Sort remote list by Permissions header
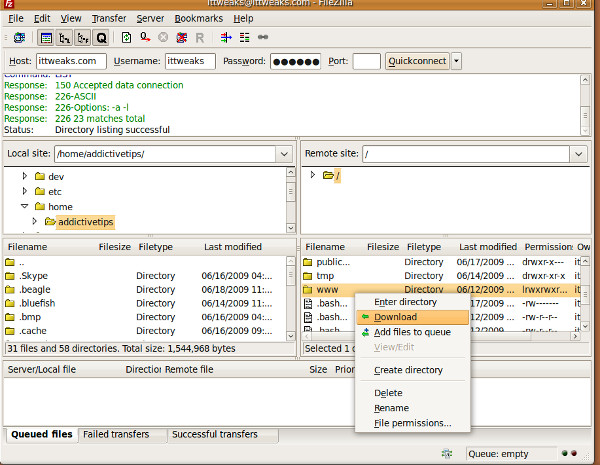Image resolution: width=600 pixels, height=465 pixels. [548, 247]
